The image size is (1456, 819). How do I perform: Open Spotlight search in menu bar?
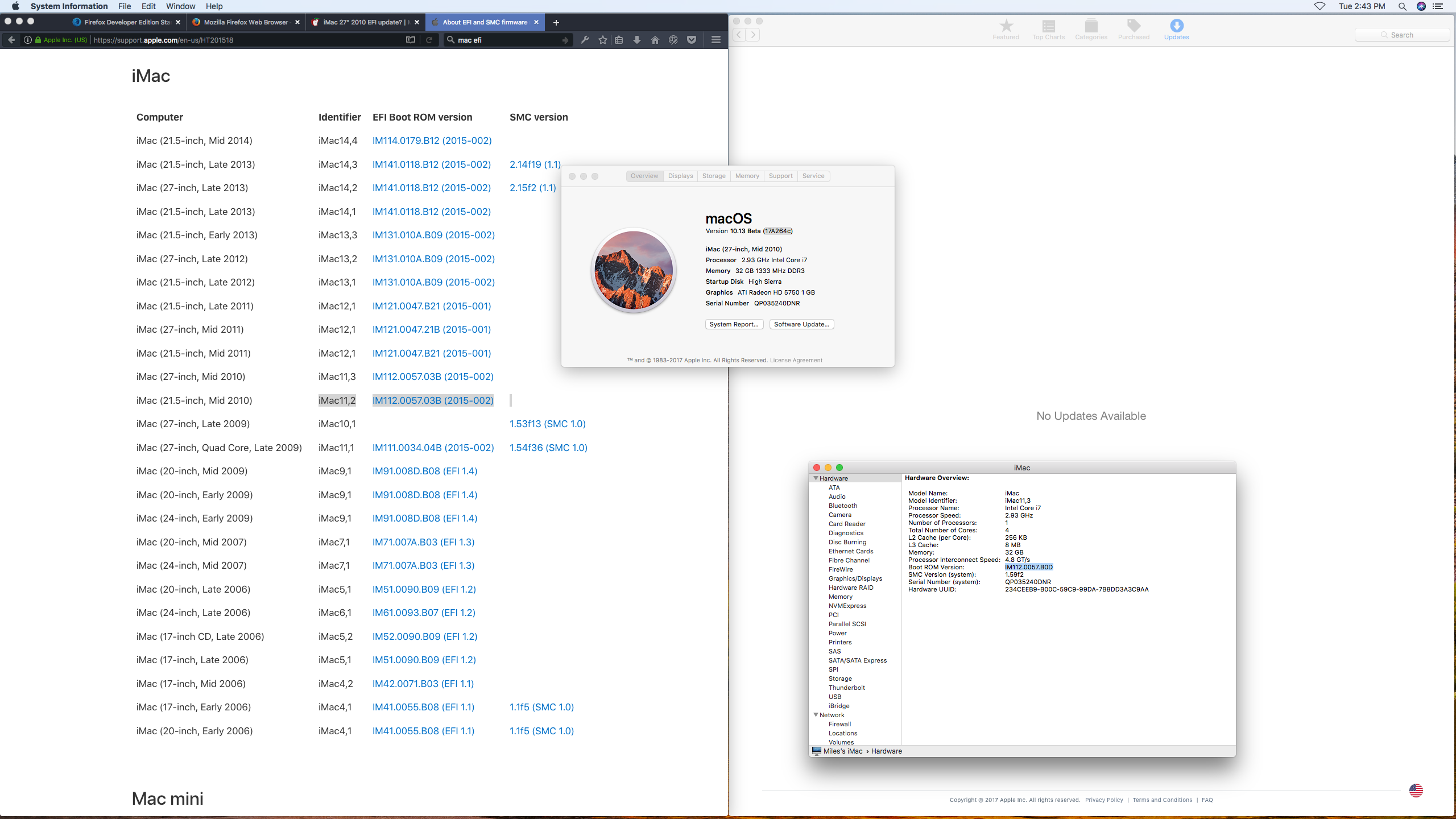[x=1402, y=6]
